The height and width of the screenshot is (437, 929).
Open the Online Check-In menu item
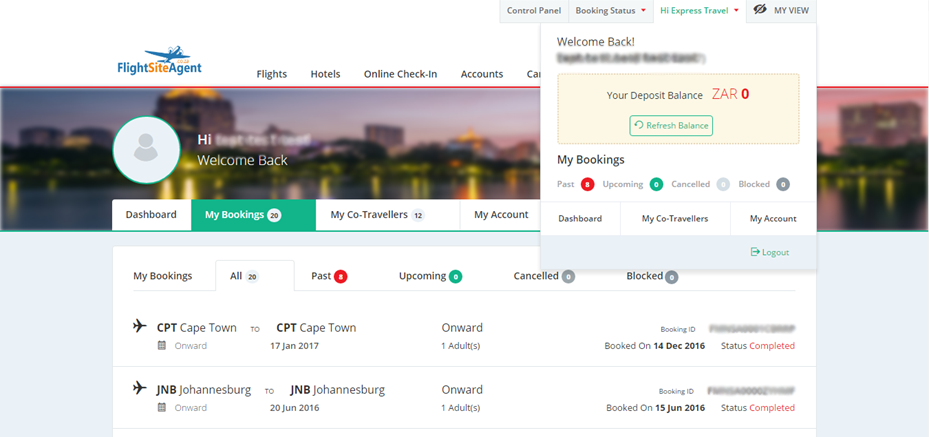click(400, 74)
